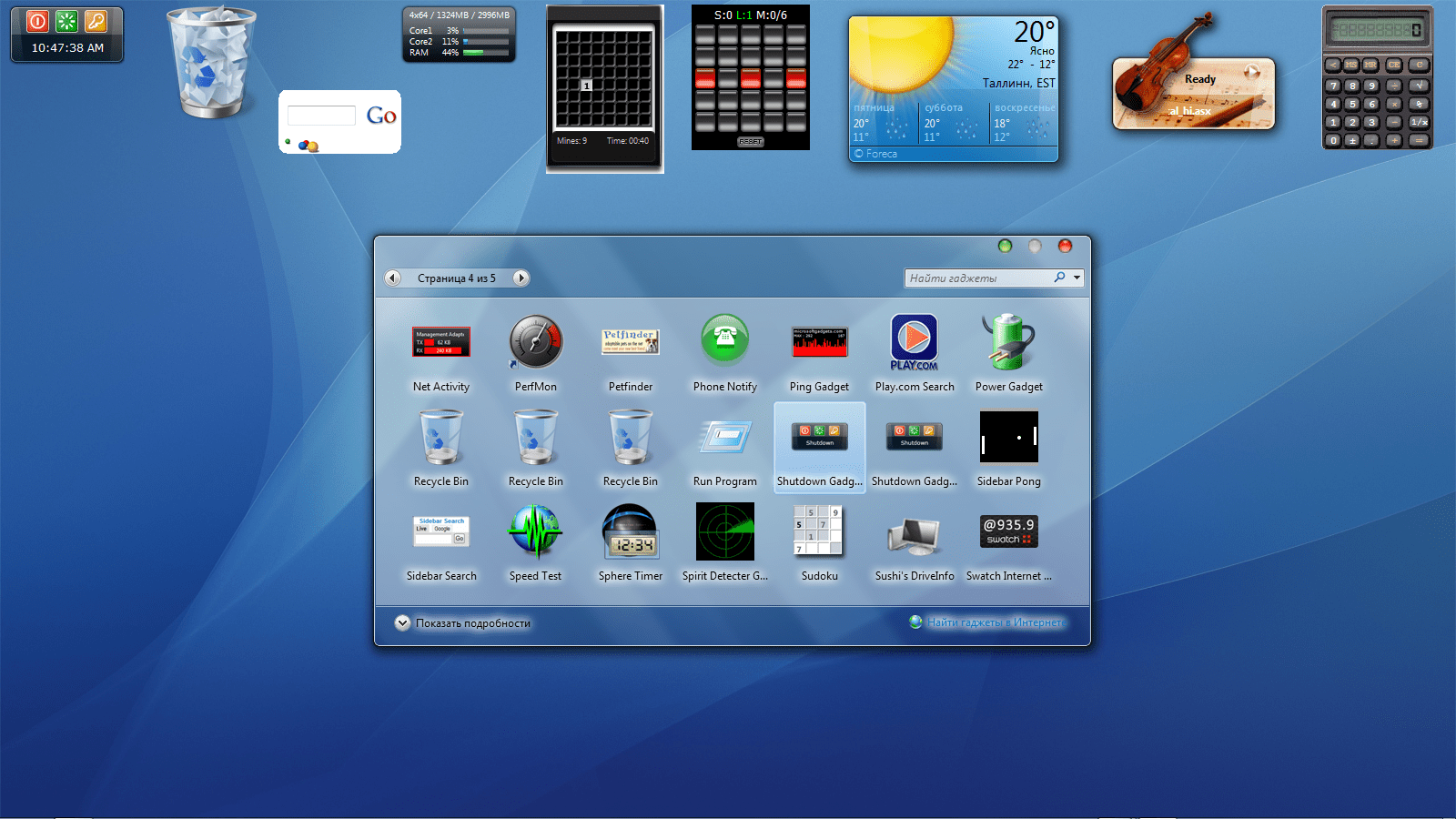The height and width of the screenshot is (819, 1456).
Task: Click Time: 00:40 in Minesweeper gadget
Action: [628, 141]
